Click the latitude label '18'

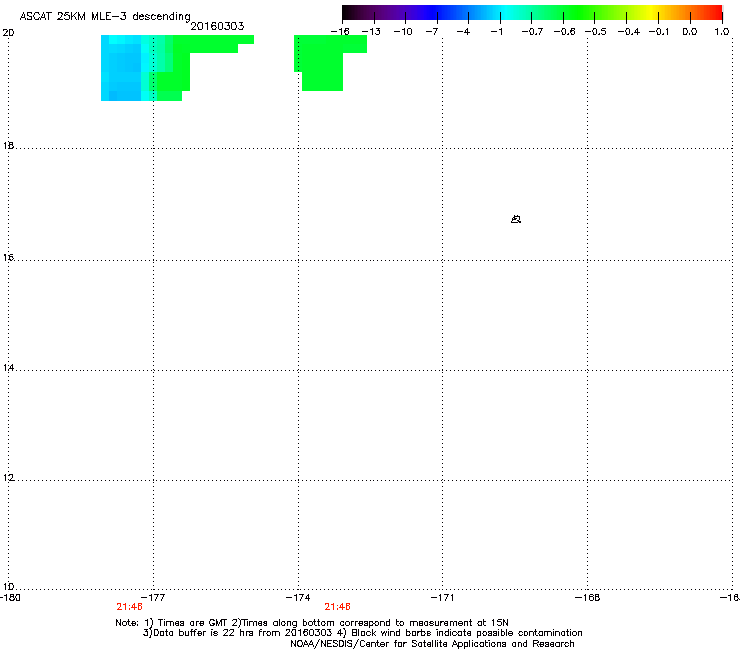(x=8, y=145)
